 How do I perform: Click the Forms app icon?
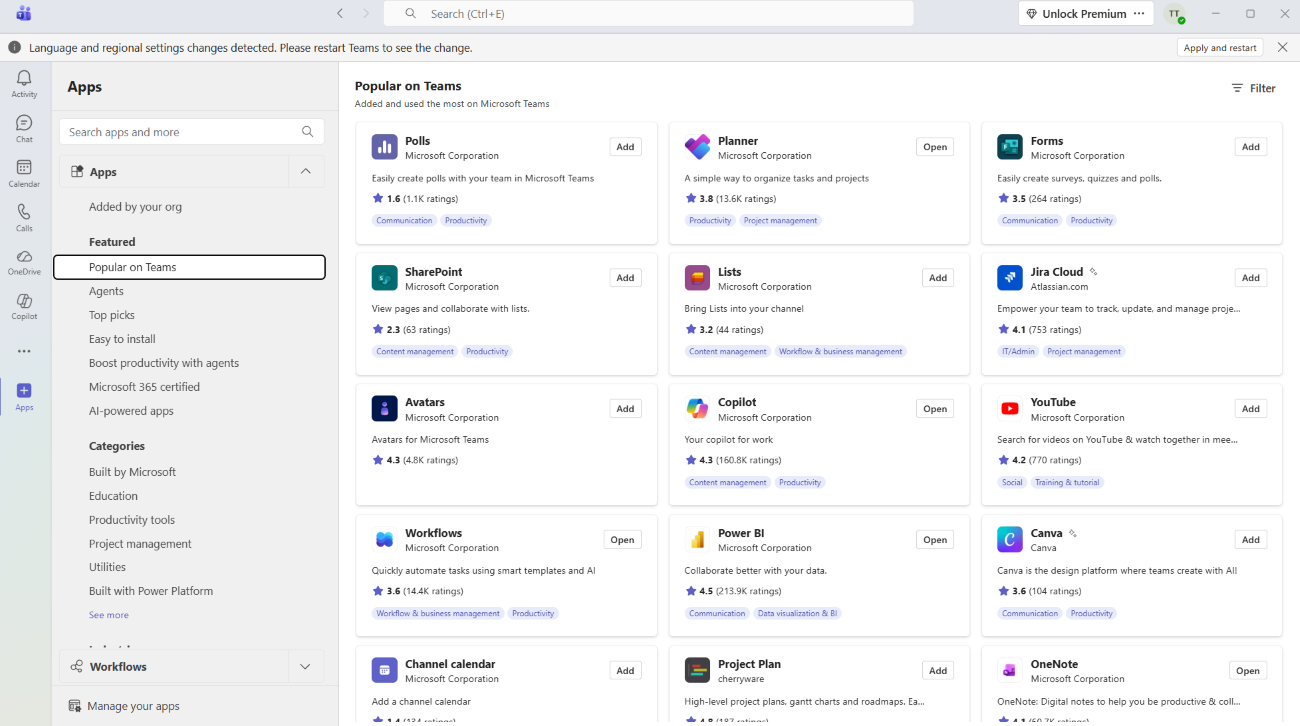pos(1010,147)
